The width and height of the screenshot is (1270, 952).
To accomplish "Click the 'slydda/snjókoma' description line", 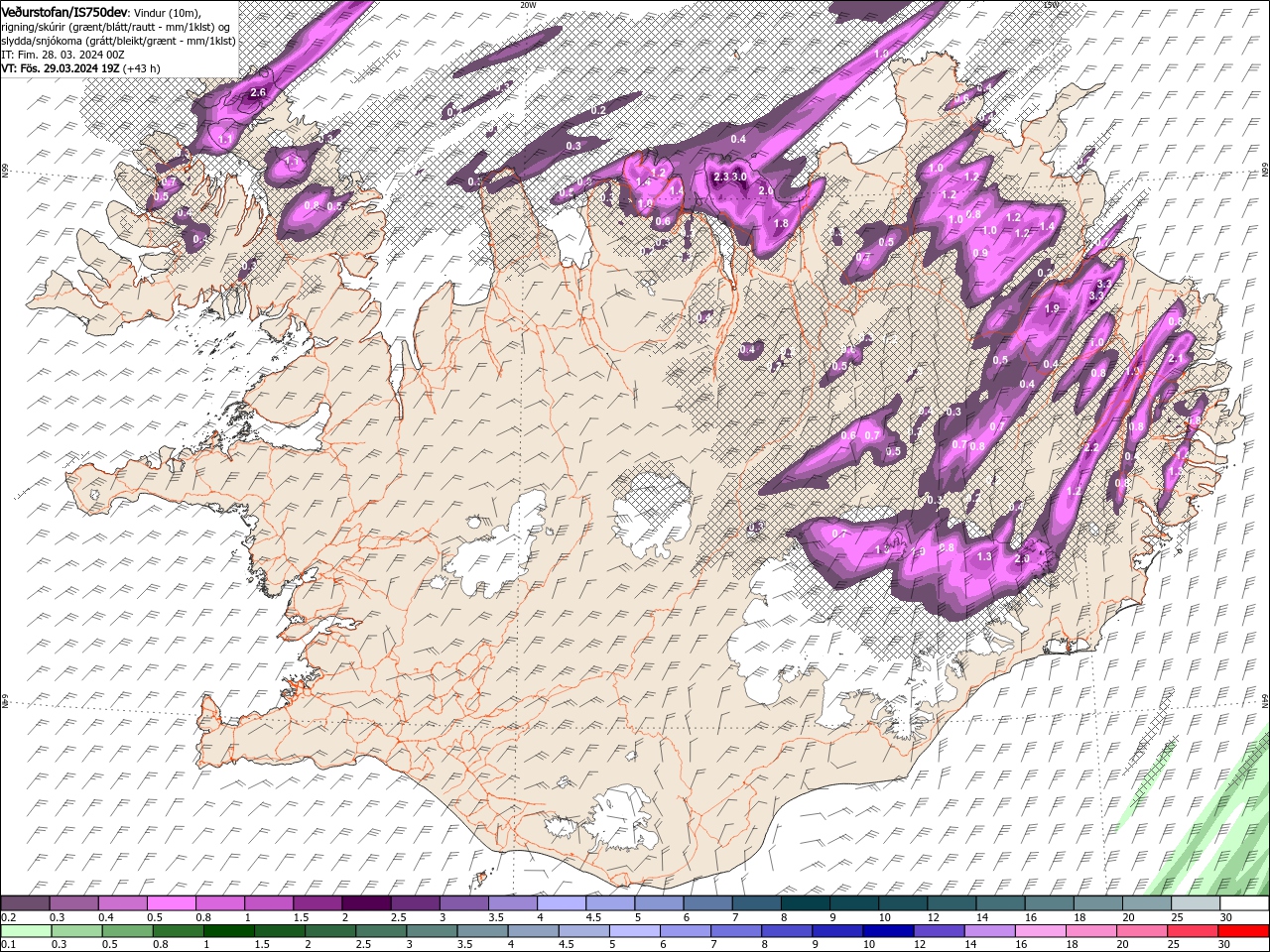I will coord(118,40).
